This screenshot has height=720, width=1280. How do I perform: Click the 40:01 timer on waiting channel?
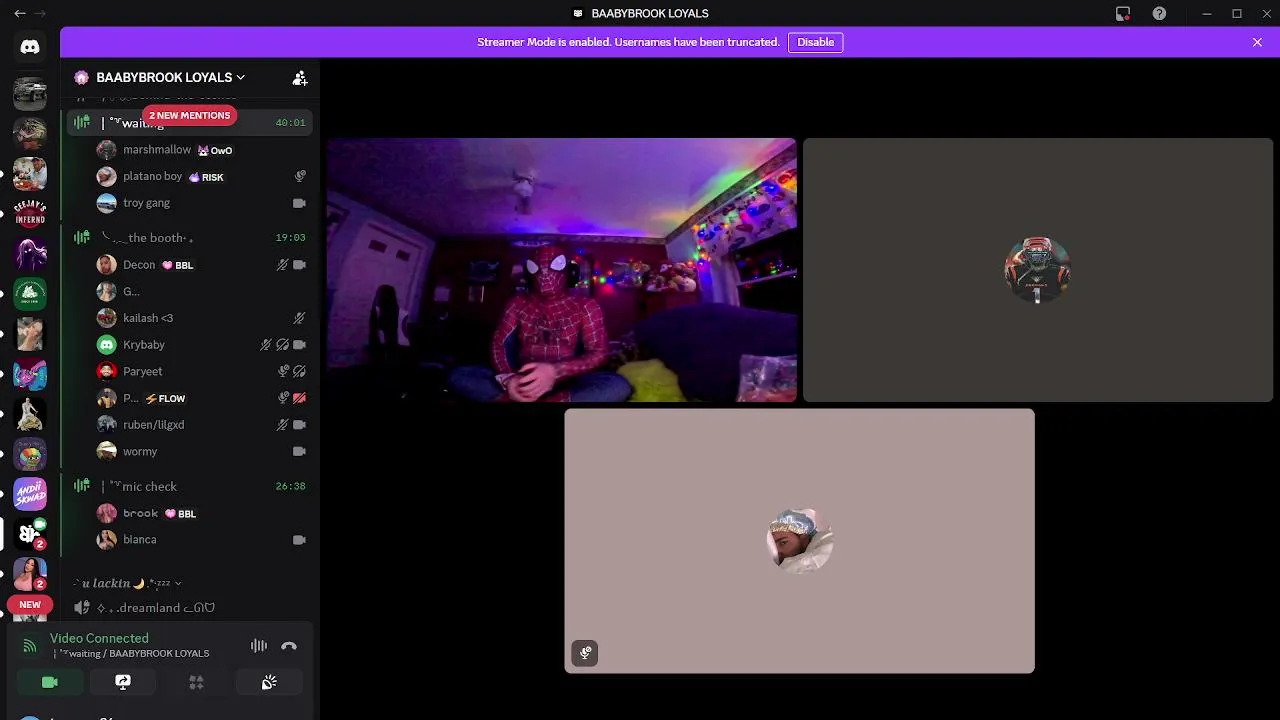tap(290, 123)
